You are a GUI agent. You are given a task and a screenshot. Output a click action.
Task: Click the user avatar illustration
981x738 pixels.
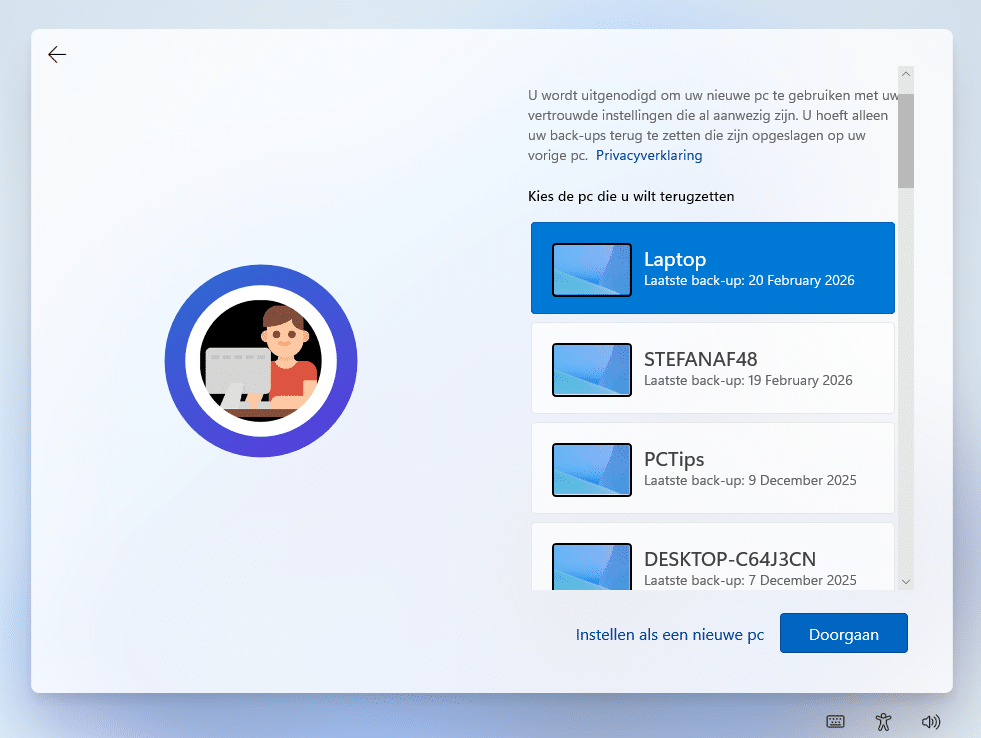point(260,360)
